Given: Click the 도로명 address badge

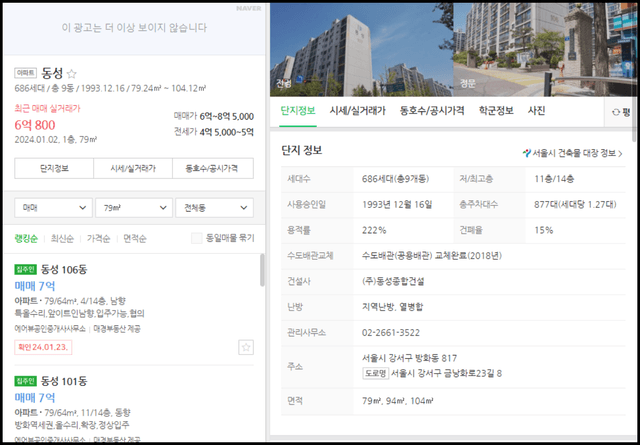Looking at the screenshot, I should (376, 373).
